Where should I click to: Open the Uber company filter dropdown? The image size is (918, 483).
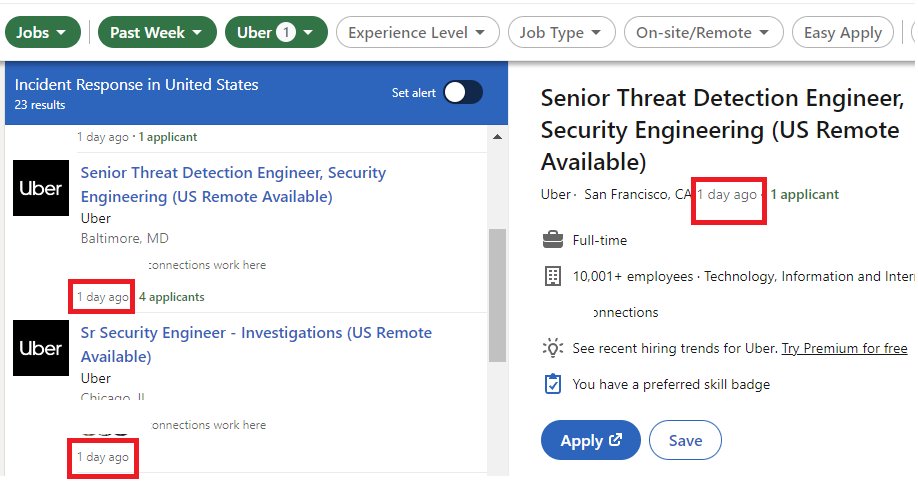(x=276, y=32)
